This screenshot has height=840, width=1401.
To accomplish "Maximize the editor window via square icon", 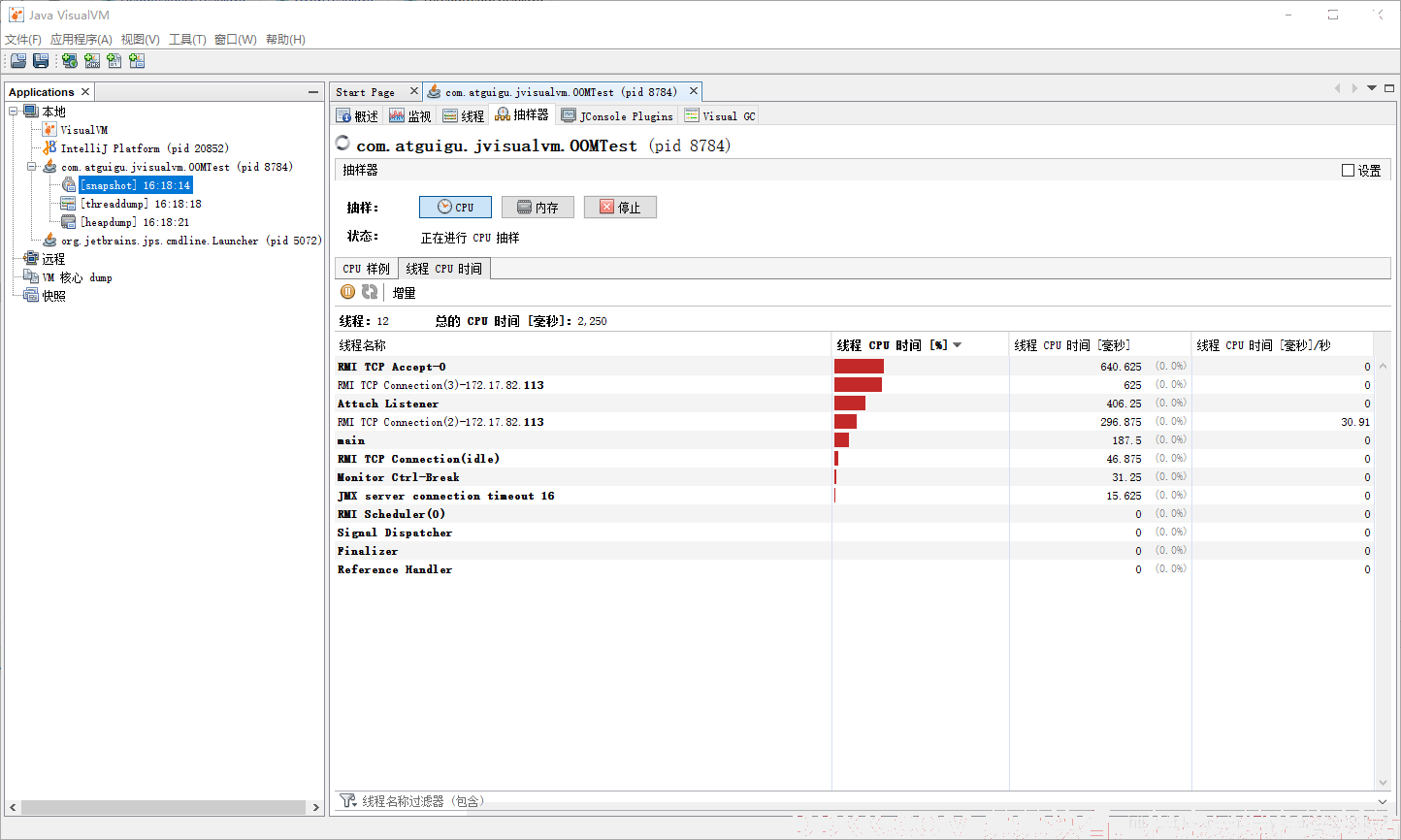I will pos(1389,88).
